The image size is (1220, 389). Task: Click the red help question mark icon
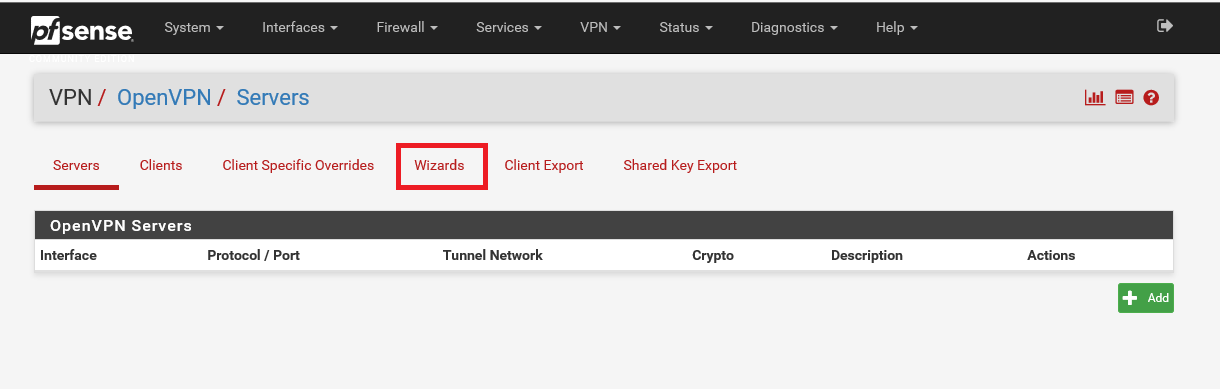point(1151,98)
